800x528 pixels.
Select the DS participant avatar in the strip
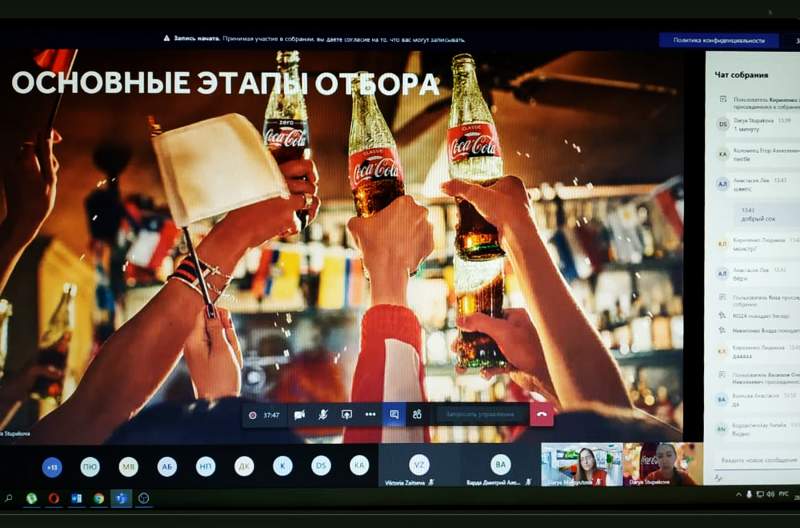[321, 466]
